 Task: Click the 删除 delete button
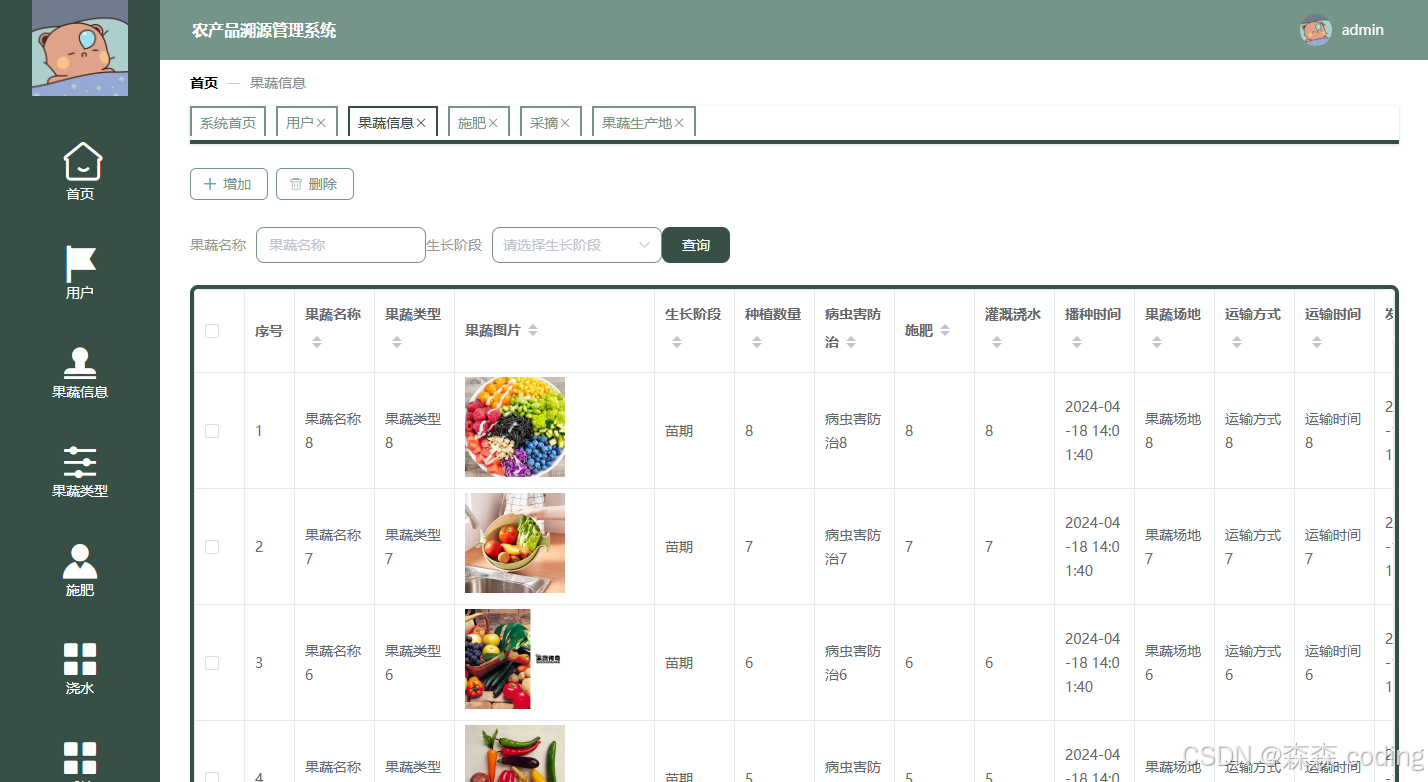tap(315, 184)
